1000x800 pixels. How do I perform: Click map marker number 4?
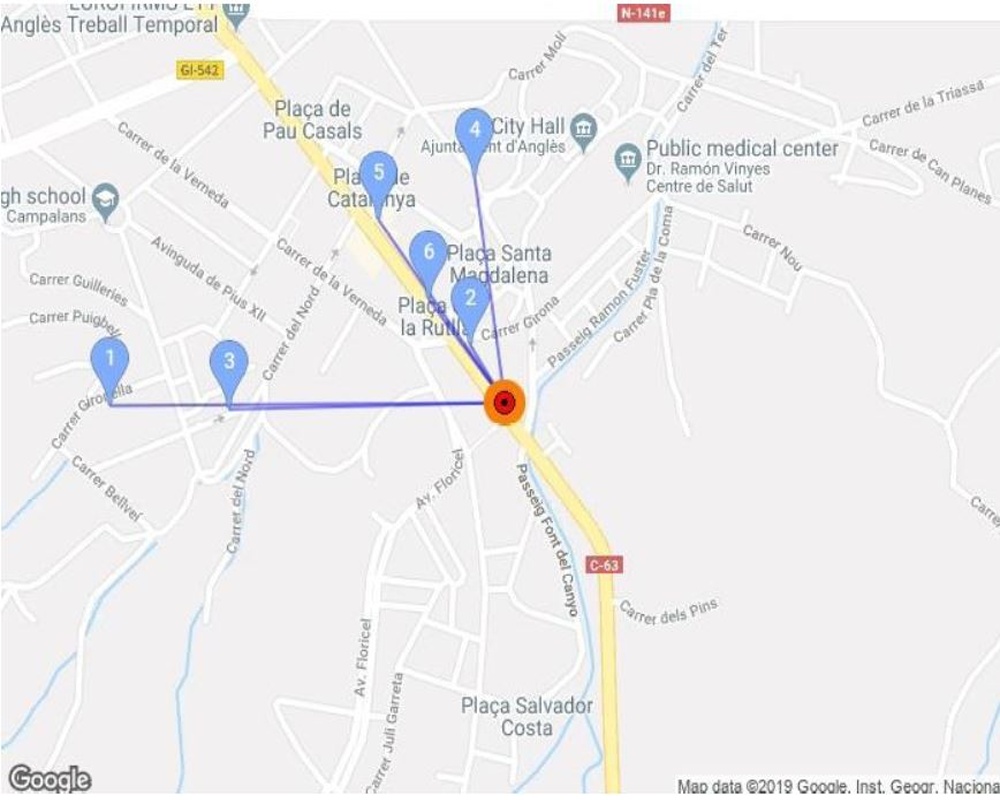pos(474,136)
